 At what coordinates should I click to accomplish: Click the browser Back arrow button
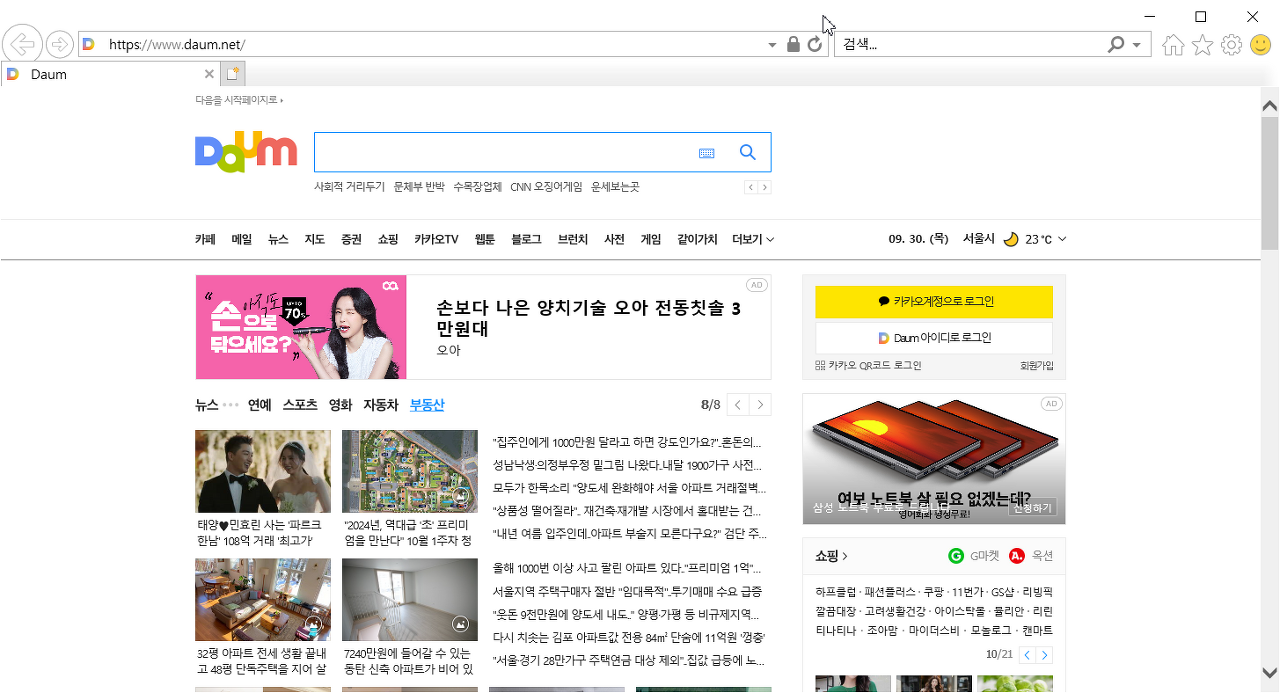pos(22,44)
